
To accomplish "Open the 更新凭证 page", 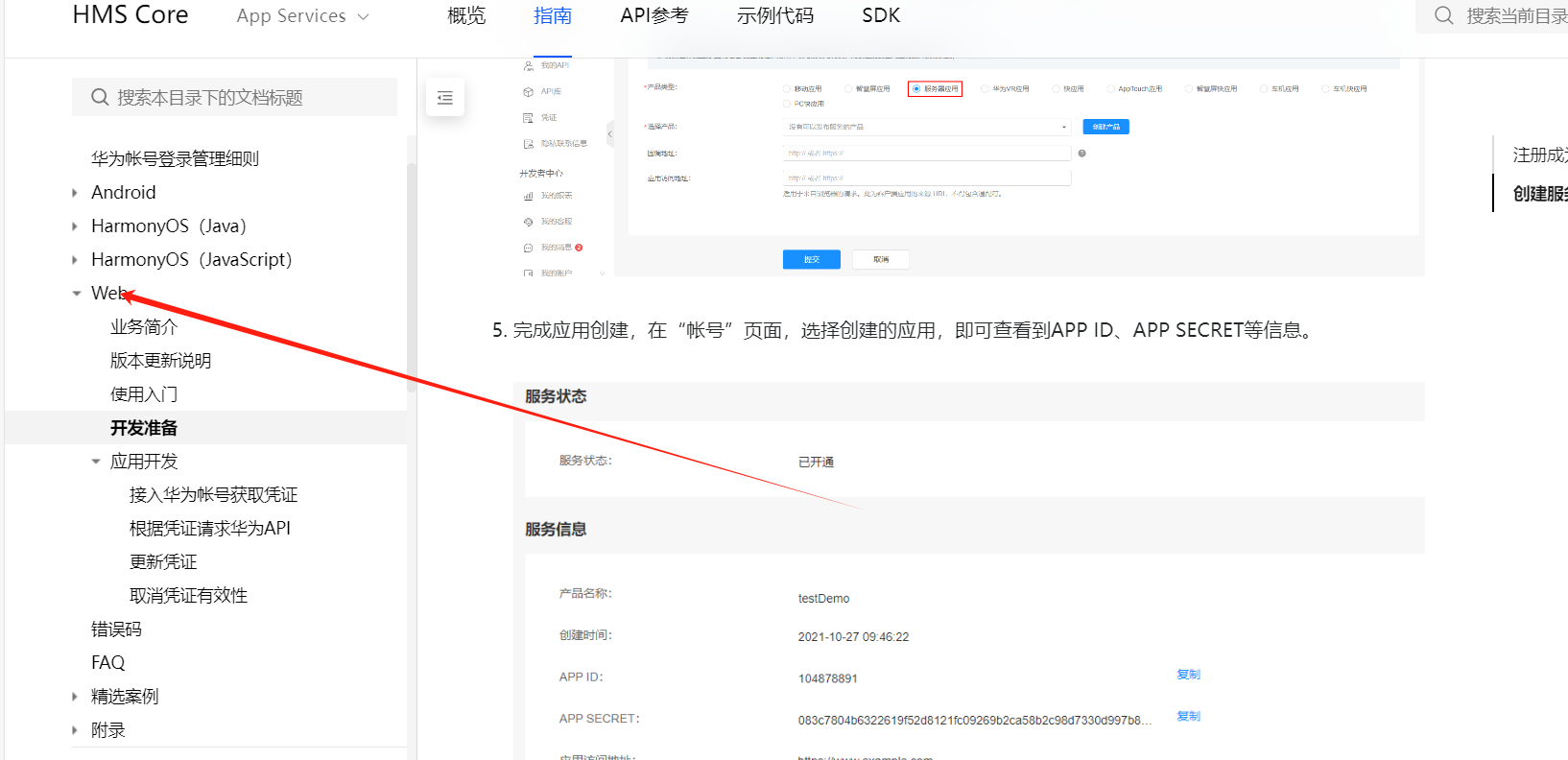I will 163,561.
